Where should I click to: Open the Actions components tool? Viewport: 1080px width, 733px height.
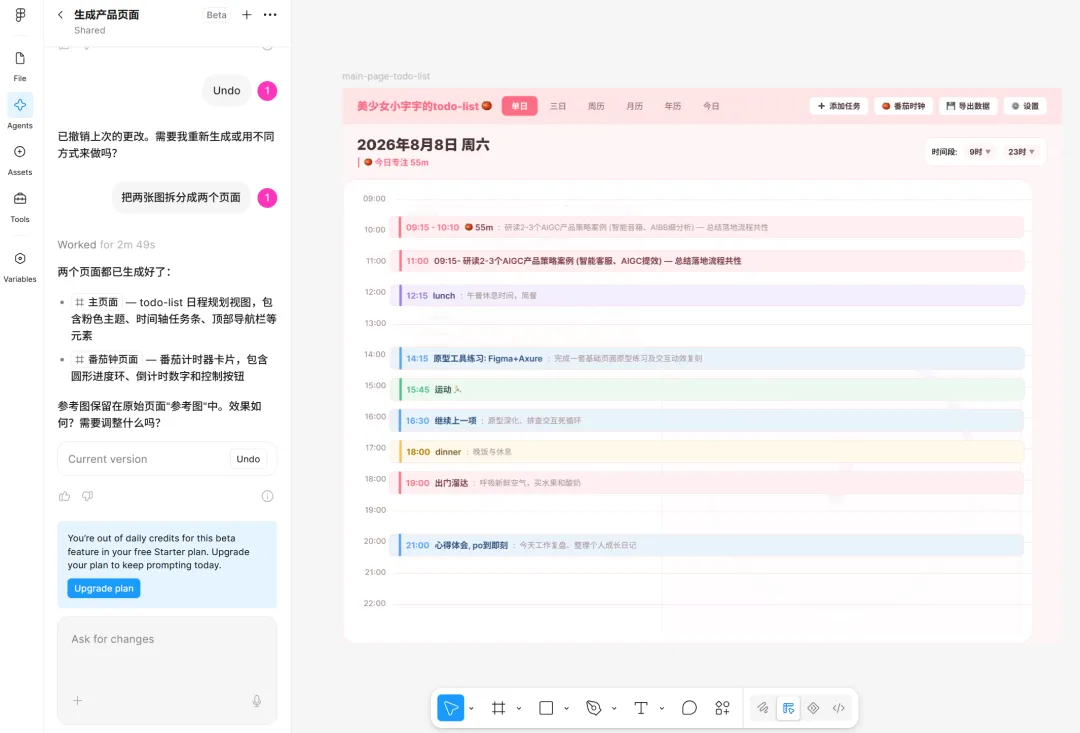723,708
